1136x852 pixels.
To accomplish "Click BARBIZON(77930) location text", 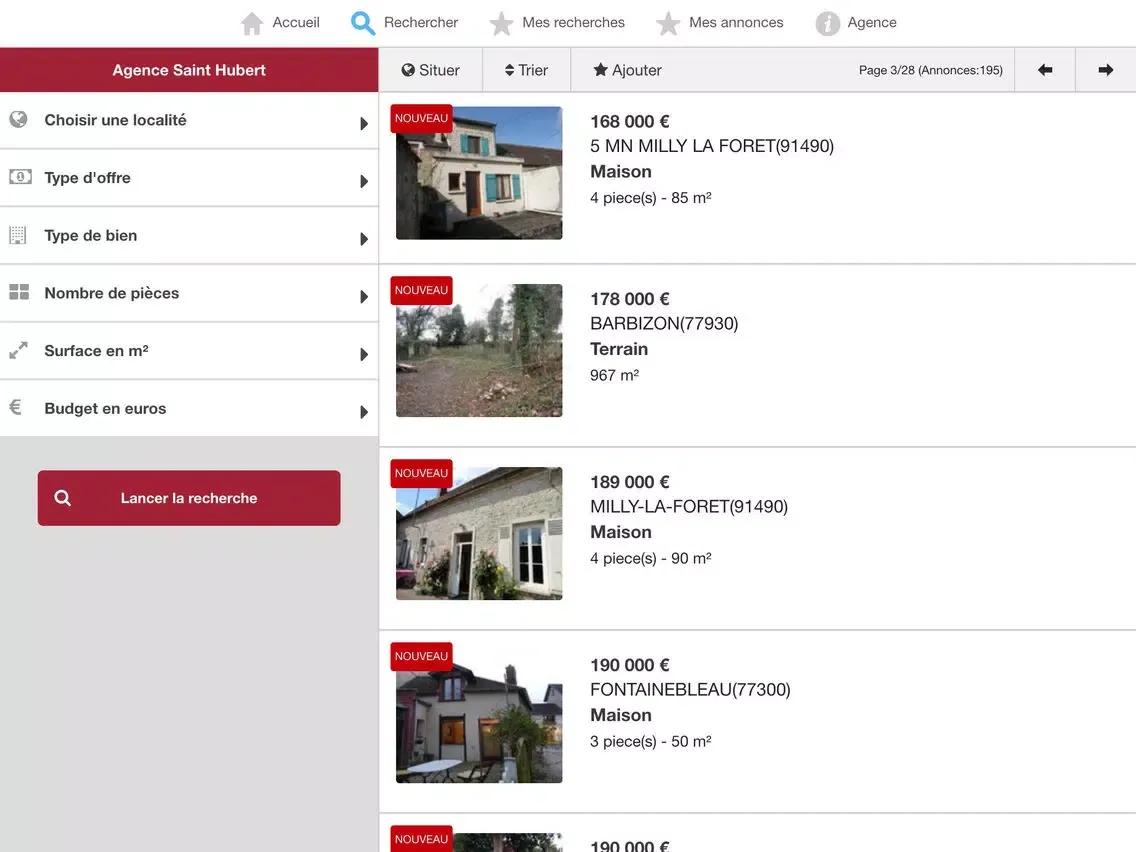I will (664, 323).
